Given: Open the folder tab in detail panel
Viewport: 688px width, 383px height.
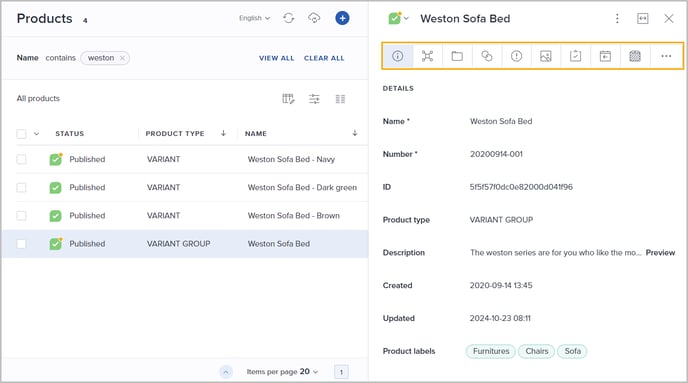Looking at the screenshot, I should (x=457, y=56).
